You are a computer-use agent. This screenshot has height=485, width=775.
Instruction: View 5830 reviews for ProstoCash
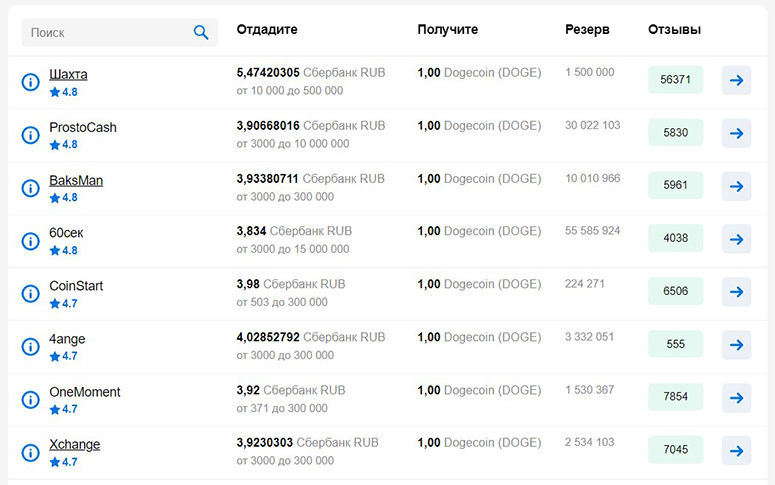(676, 132)
